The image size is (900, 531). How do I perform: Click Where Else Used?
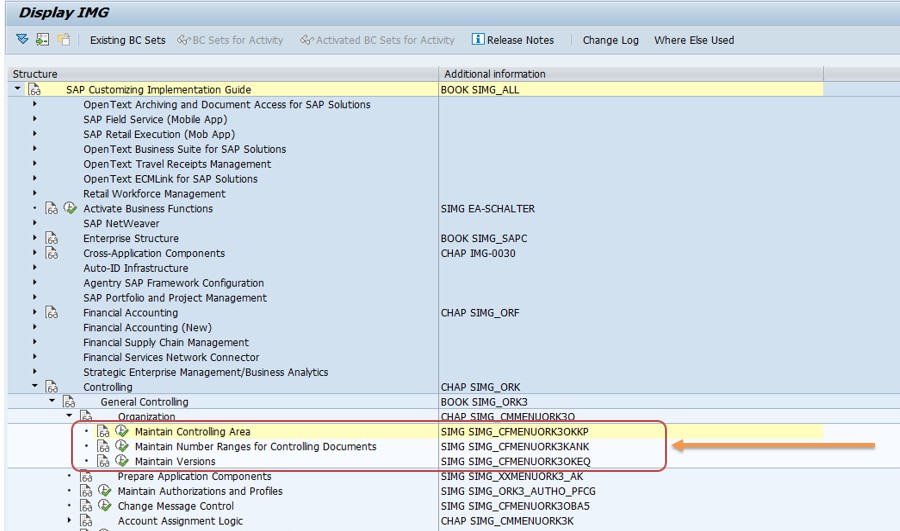pyautogui.click(x=694, y=40)
